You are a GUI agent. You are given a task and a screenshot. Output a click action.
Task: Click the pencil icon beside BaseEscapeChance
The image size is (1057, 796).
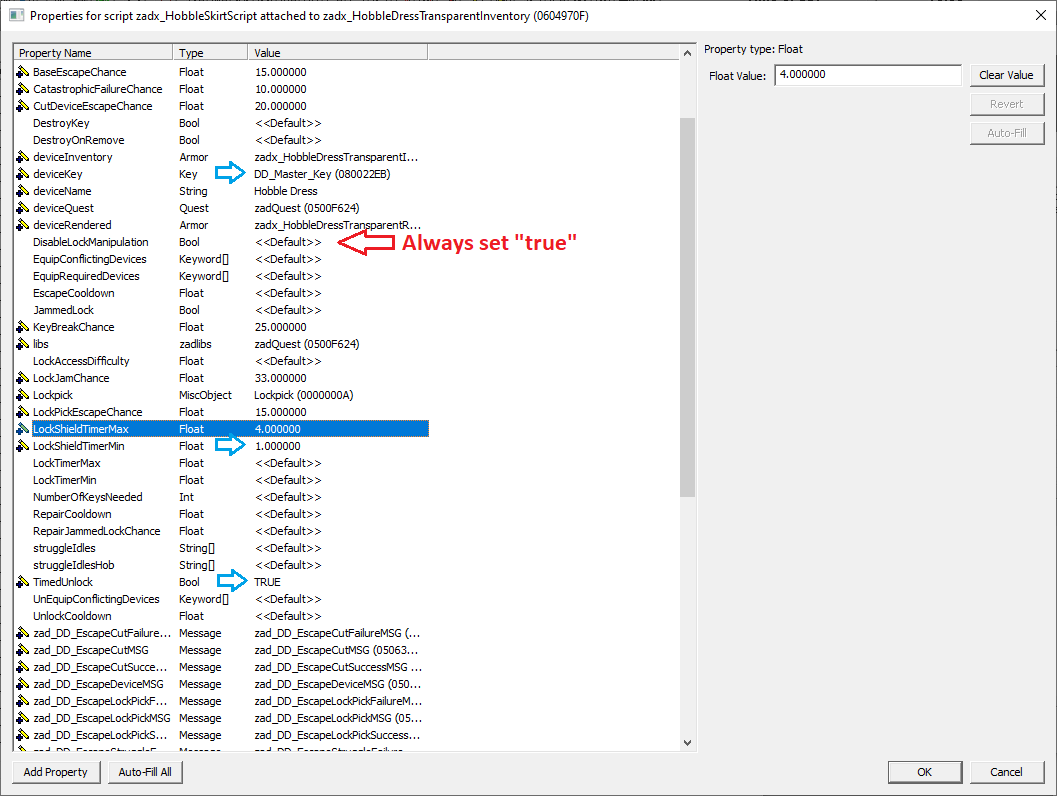[x=22, y=71]
